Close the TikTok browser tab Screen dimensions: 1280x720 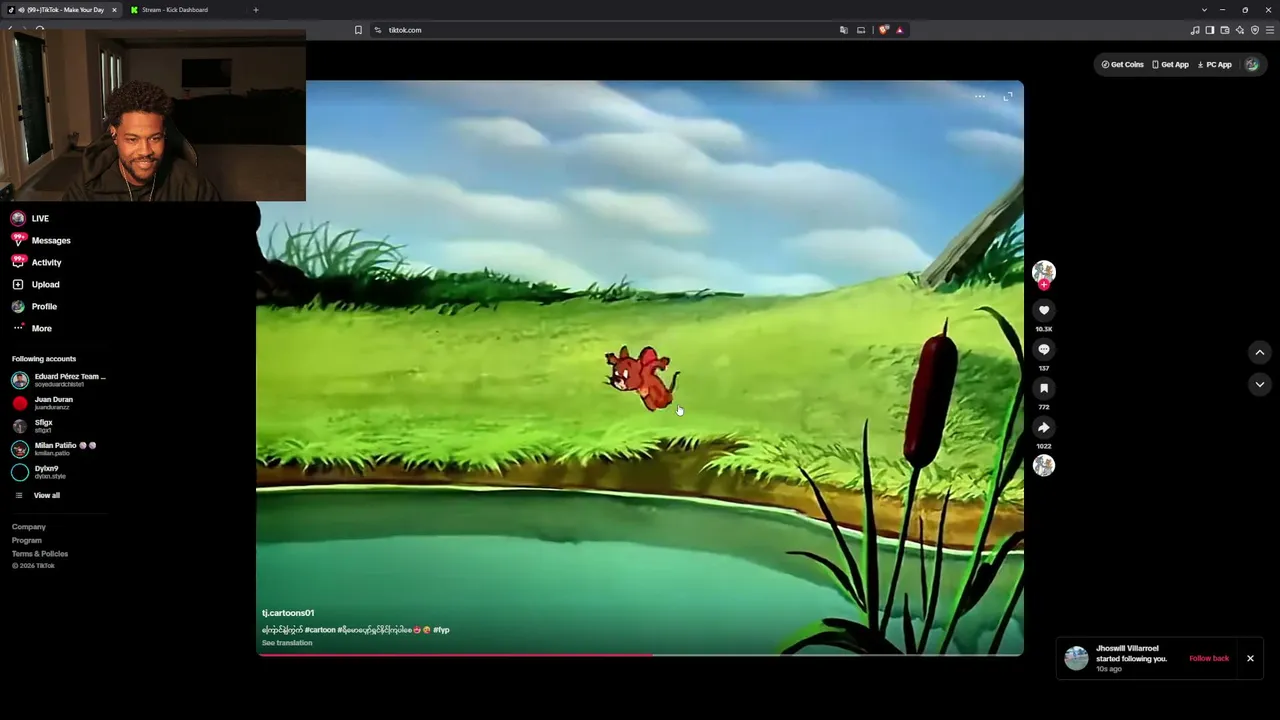click(114, 10)
